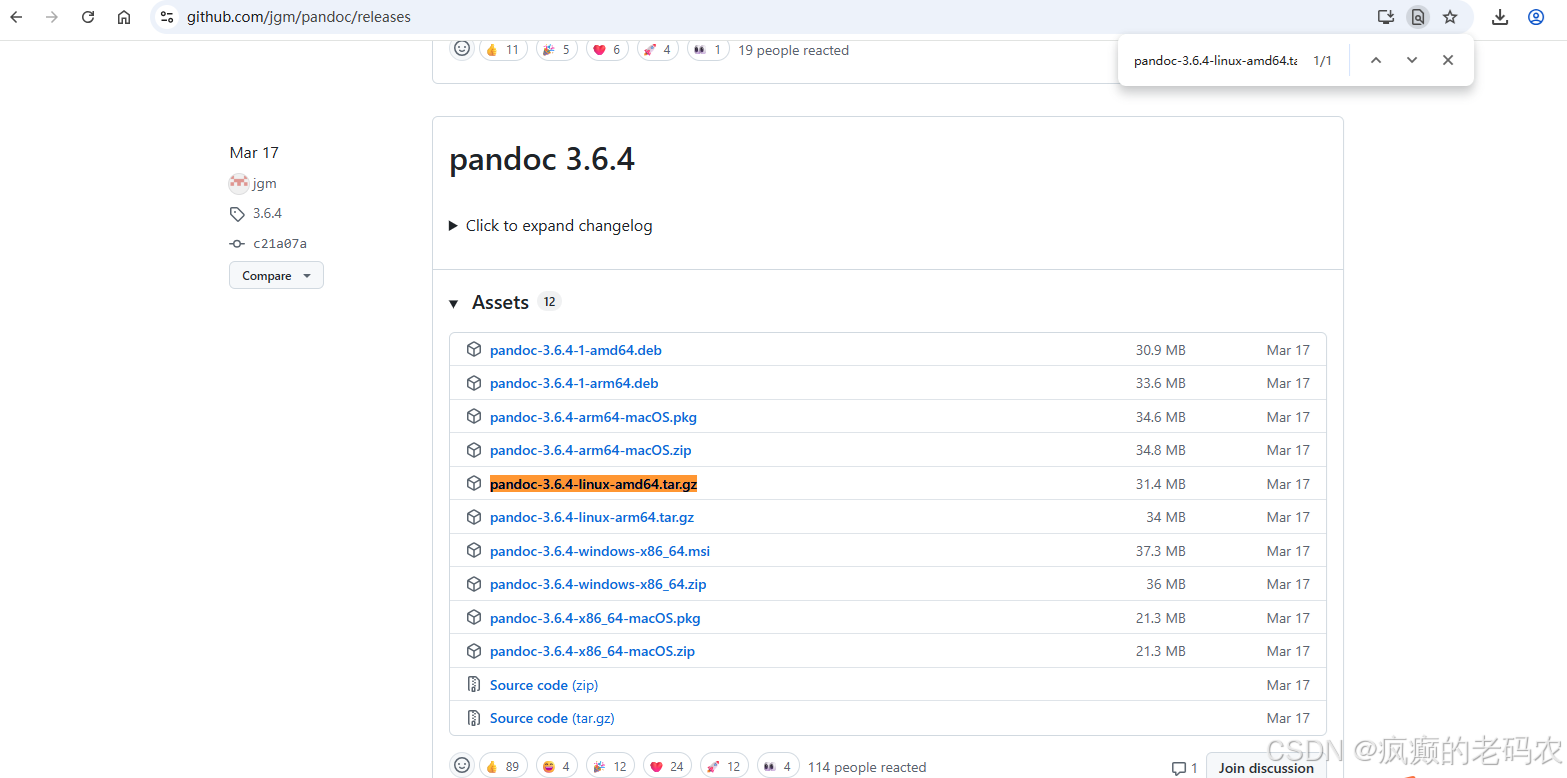Download pandoc-3.6.4-1-arm64.deb
Viewport: 1567px width, 778px height.
(x=574, y=383)
